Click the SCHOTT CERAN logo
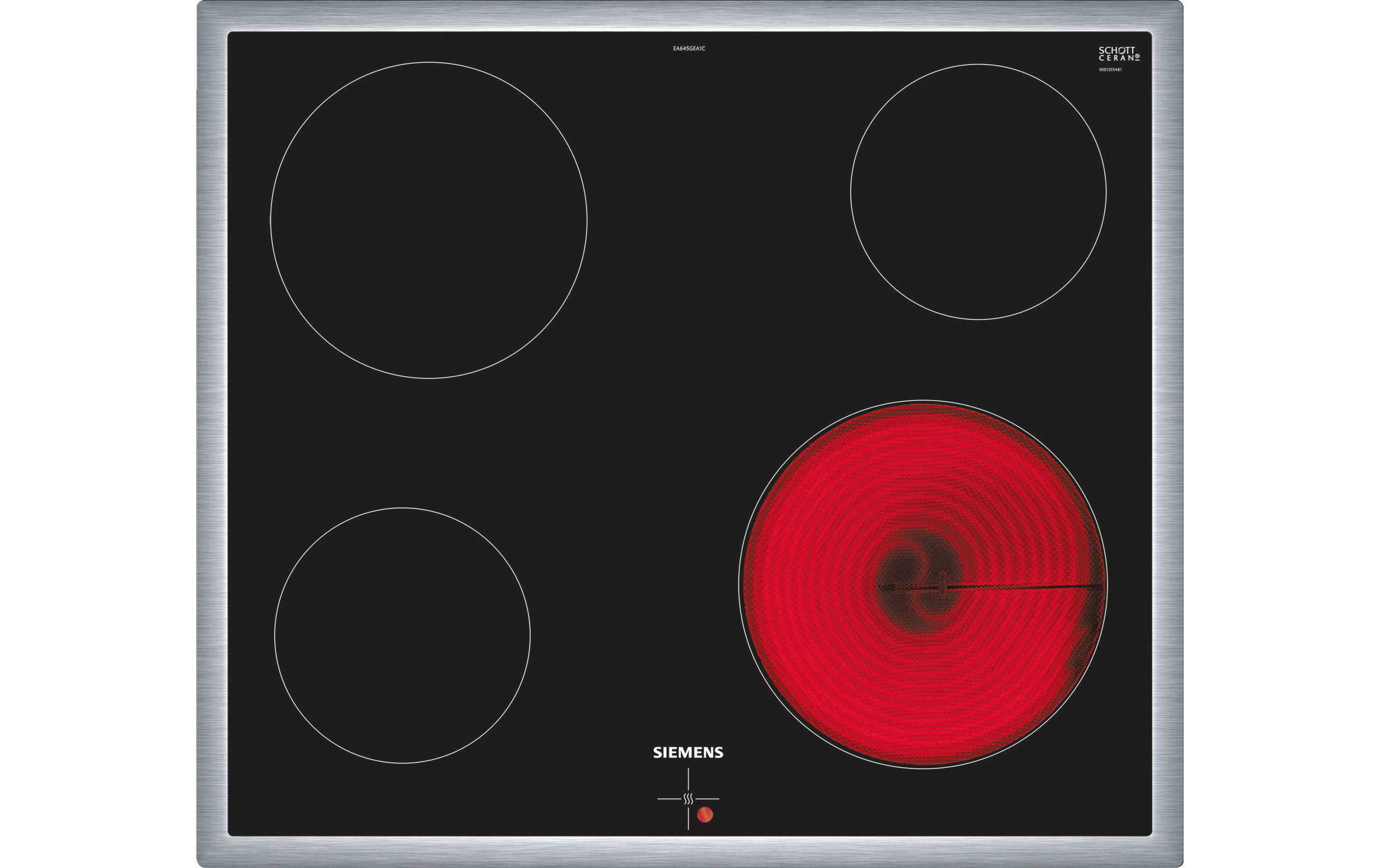 [1119, 54]
